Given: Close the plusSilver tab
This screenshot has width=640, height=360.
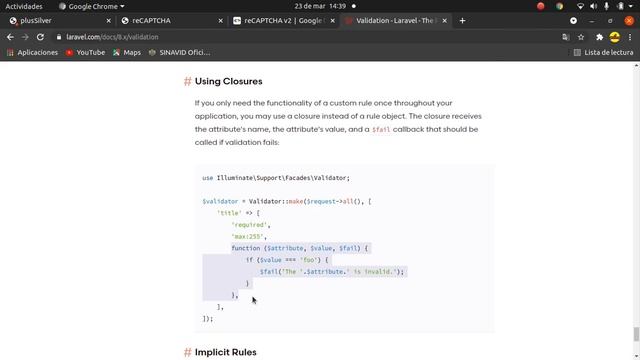Looking at the screenshot, I should 109,21.
